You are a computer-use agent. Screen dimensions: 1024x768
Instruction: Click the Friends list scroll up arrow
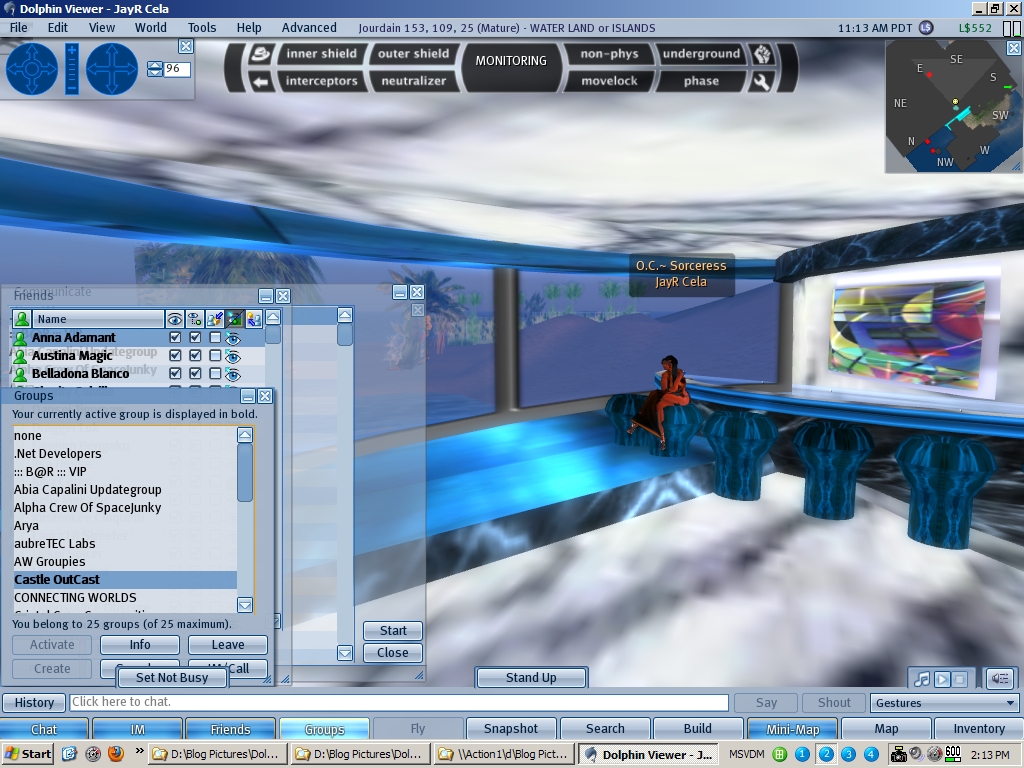click(273, 317)
